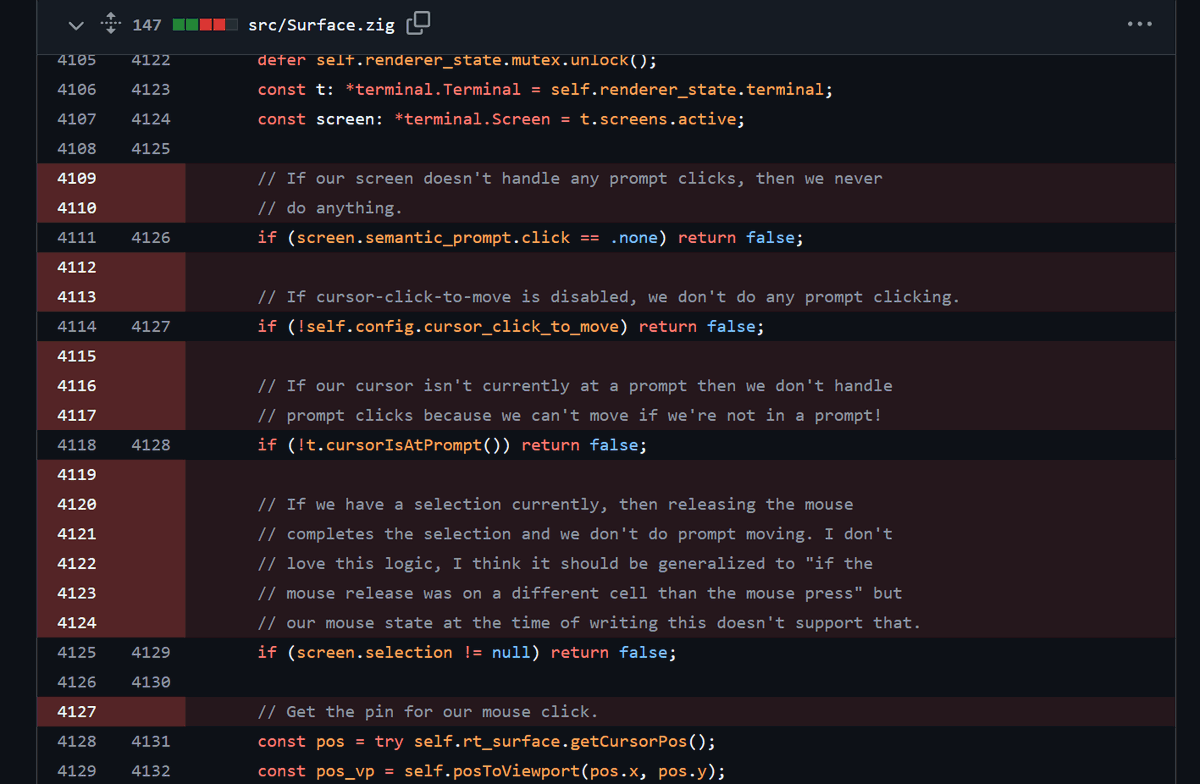The height and width of the screenshot is (784, 1200).
Task: Select old line number 4117
Action: click(77, 415)
